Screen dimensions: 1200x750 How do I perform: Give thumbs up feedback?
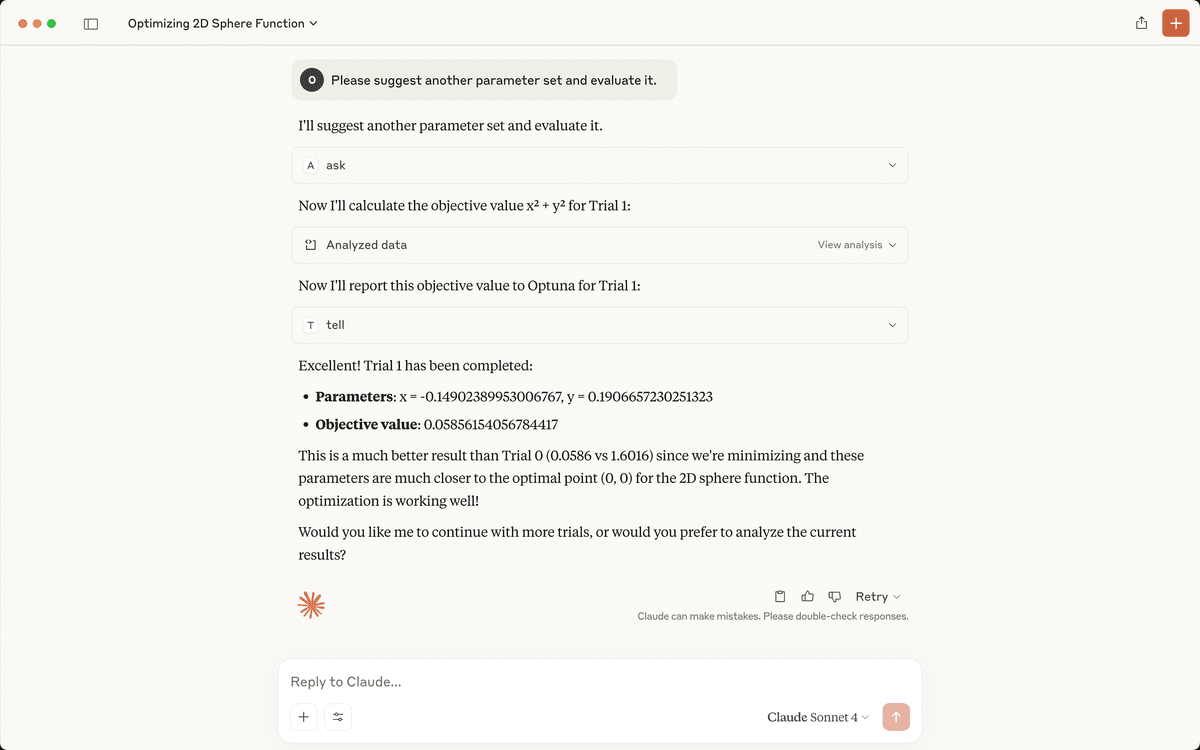(807, 596)
